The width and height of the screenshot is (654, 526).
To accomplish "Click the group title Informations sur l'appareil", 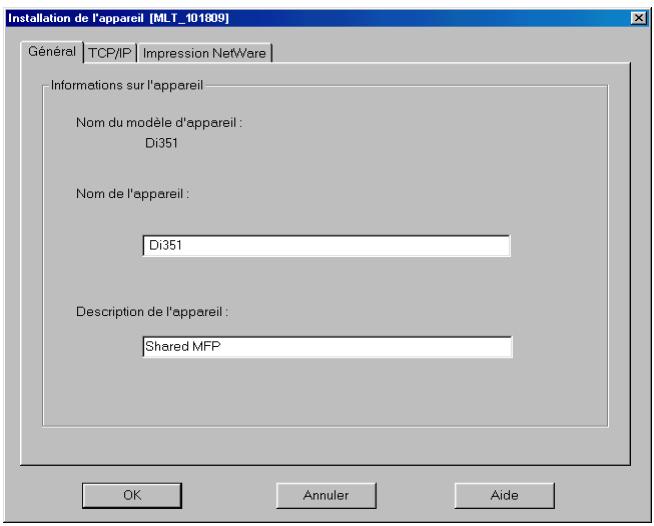I will (x=127, y=85).
